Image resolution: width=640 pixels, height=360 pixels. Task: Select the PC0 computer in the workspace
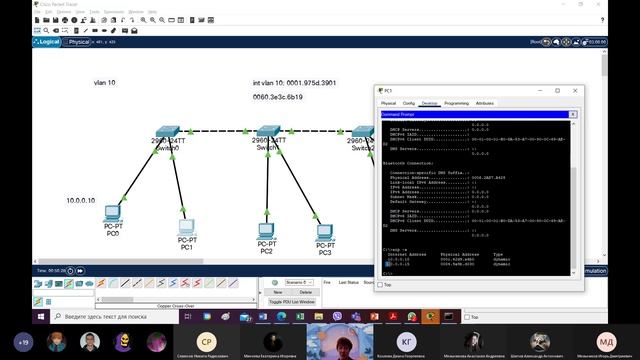112,213
